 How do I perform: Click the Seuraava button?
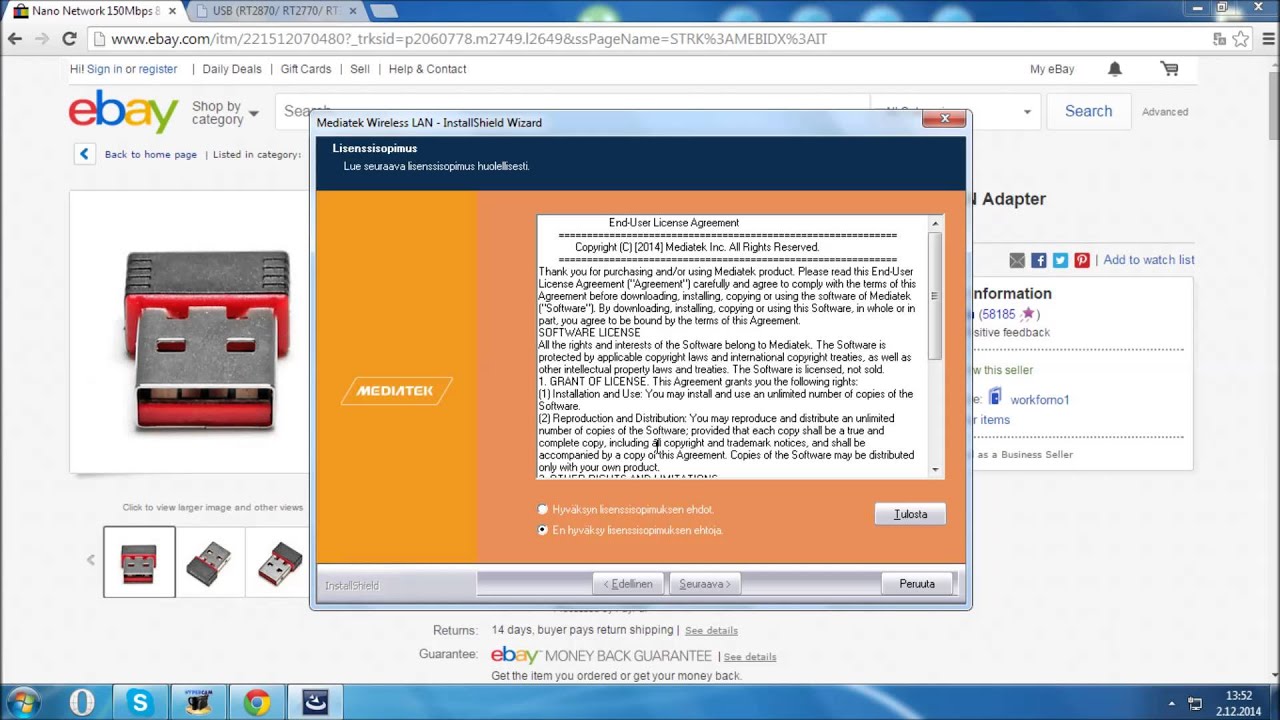coord(705,584)
